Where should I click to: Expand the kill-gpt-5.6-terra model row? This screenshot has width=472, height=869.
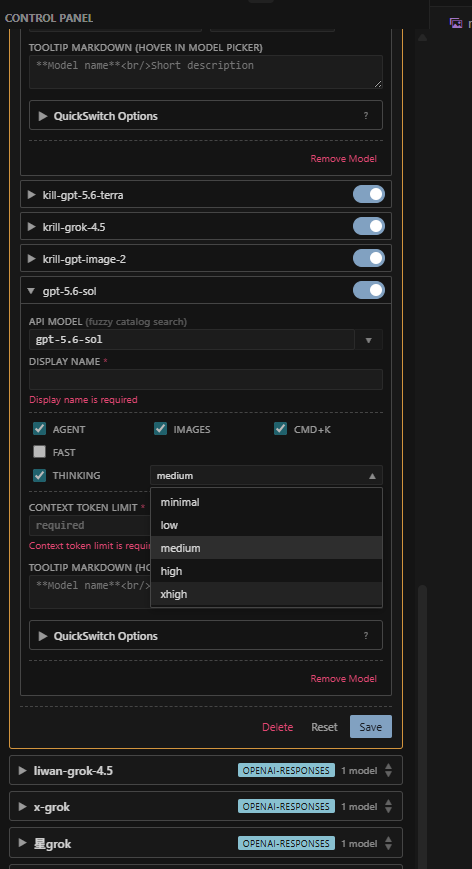[x=31, y=195]
